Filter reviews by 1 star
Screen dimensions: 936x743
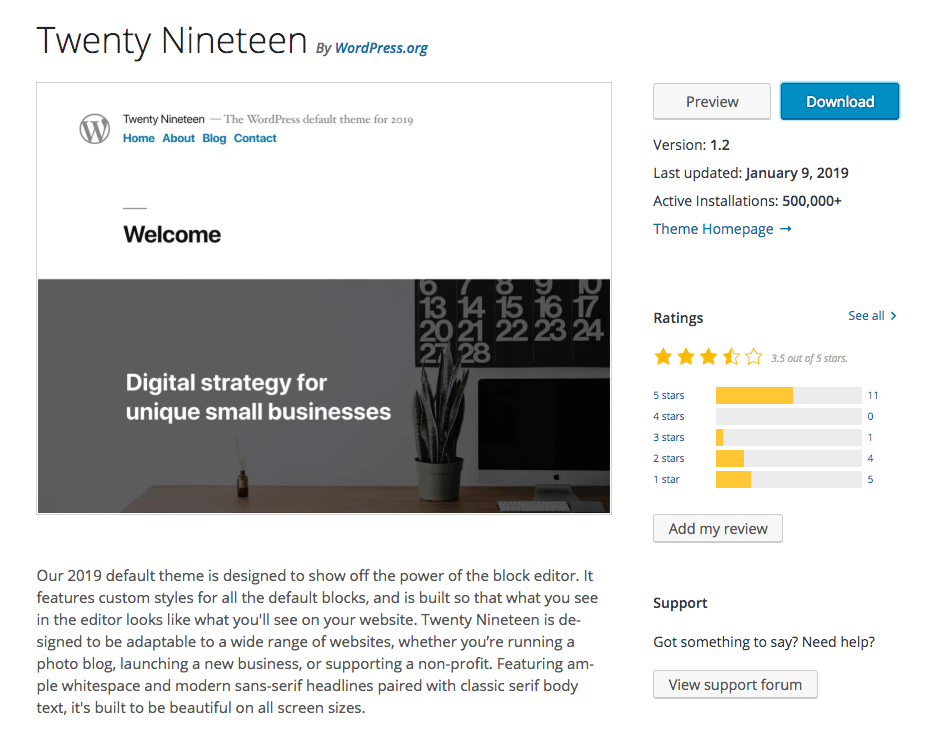pos(666,479)
